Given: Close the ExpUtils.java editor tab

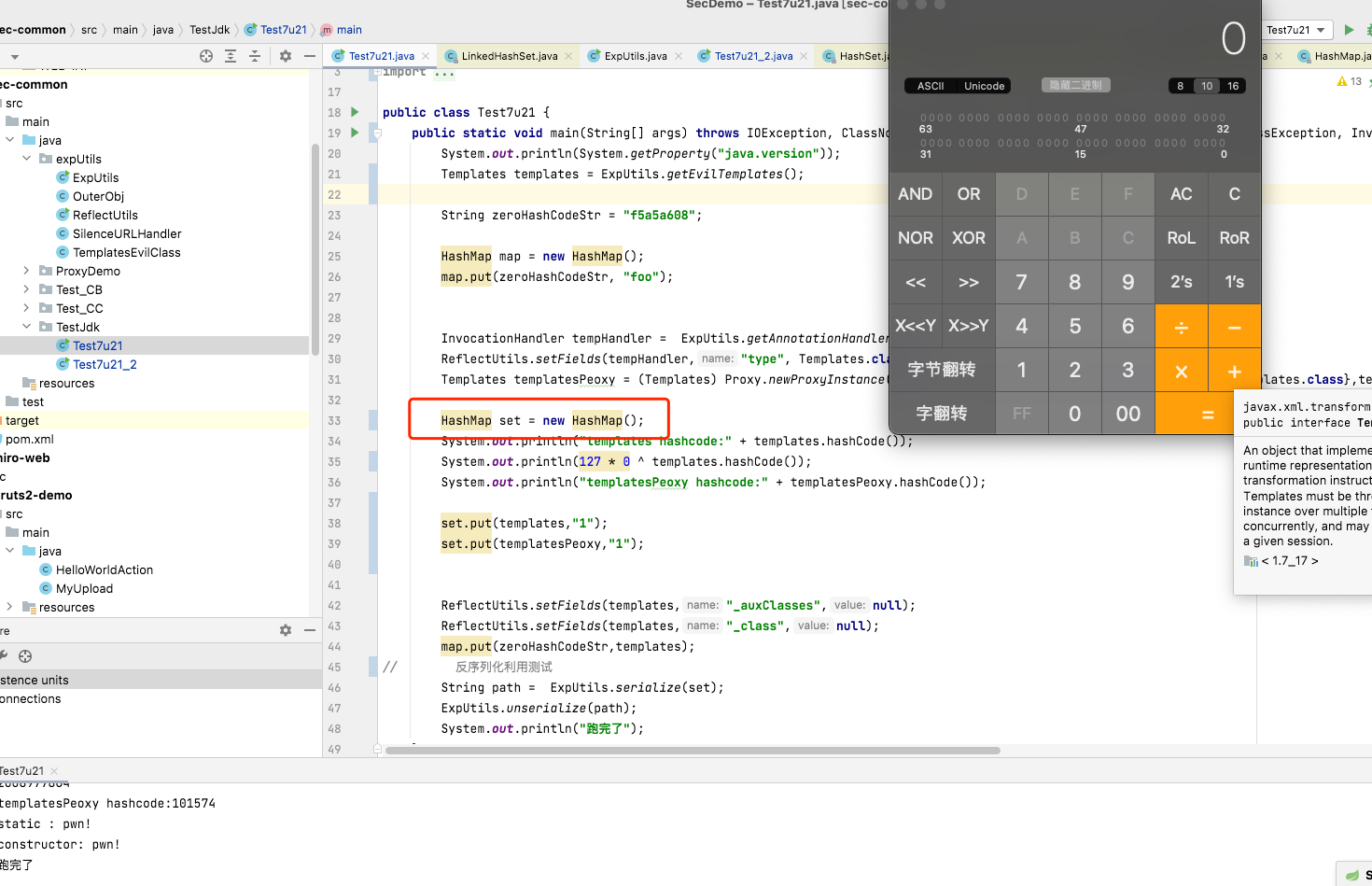Looking at the screenshot, I should pyautogui.click(x=679, y=56).
